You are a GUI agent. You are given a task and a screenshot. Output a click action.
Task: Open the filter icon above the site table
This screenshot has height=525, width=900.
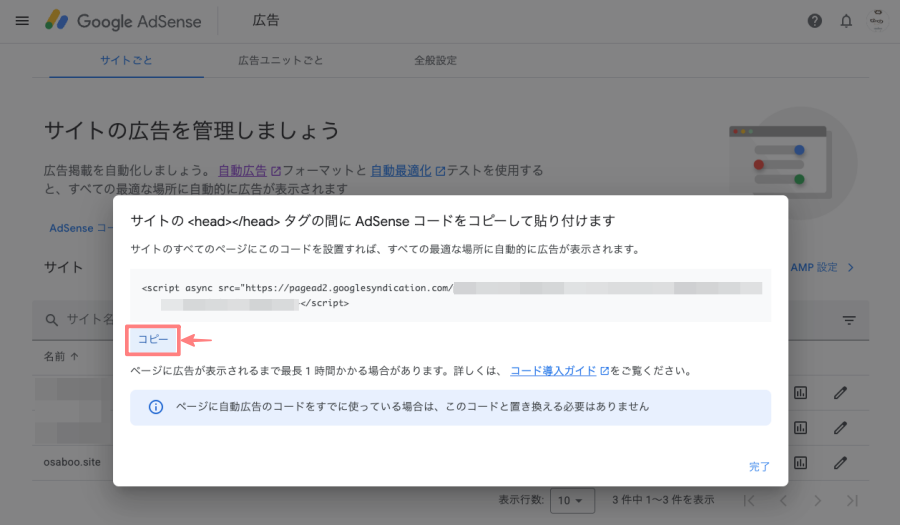849,320
